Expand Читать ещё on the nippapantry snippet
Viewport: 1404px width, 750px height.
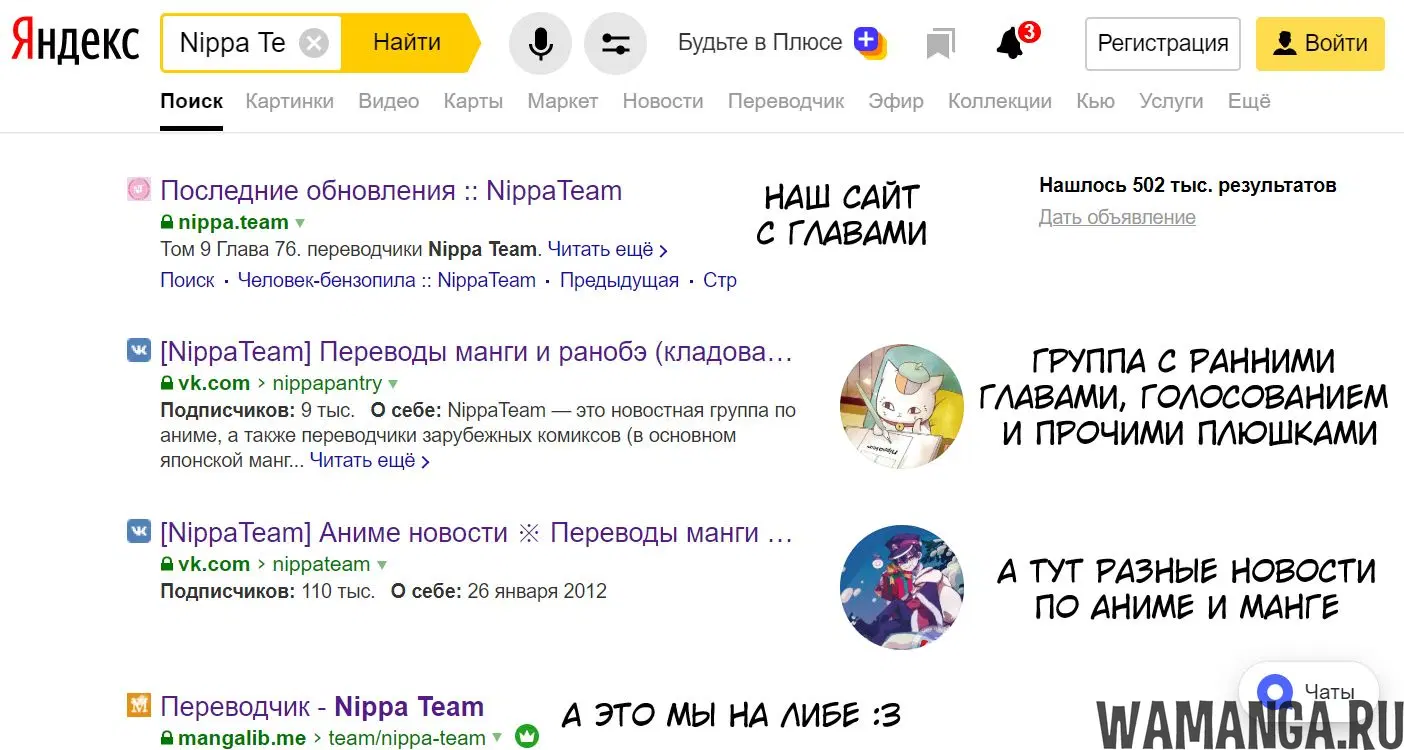click(x=370, y=461)
